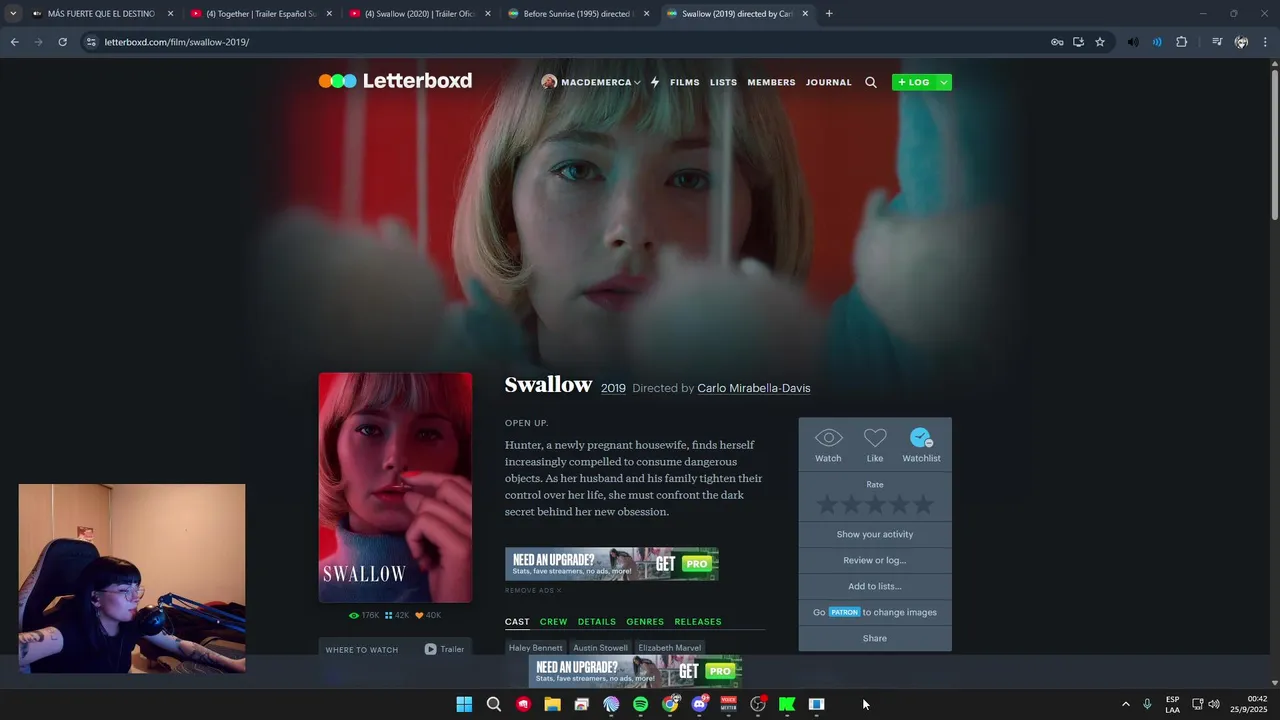Open Spotify from the taskbar
Screen dimensions: 1280x720
pyautogui.click(x=640, y=704)
